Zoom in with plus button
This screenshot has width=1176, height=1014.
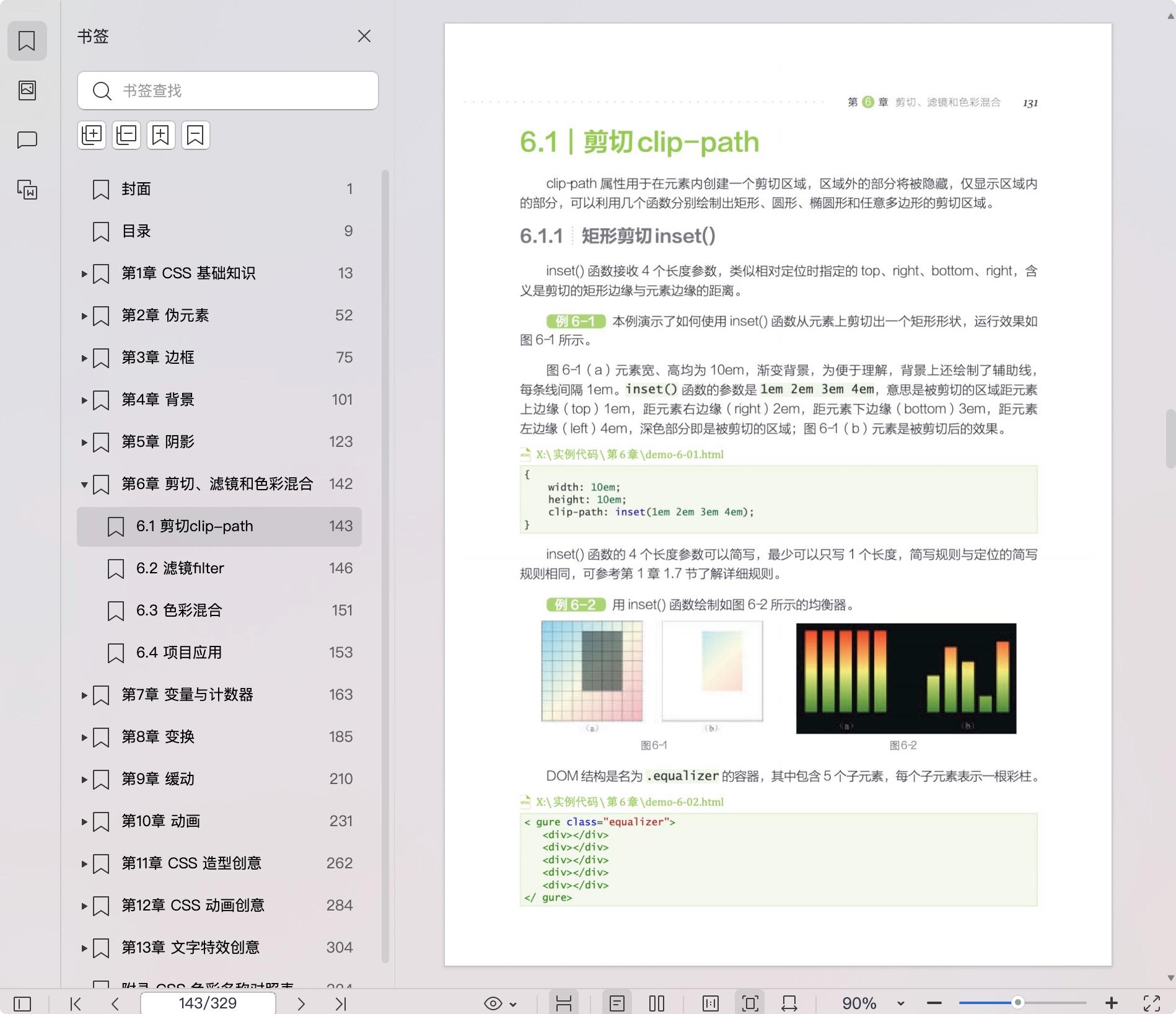click(x=1112, y=1003)
